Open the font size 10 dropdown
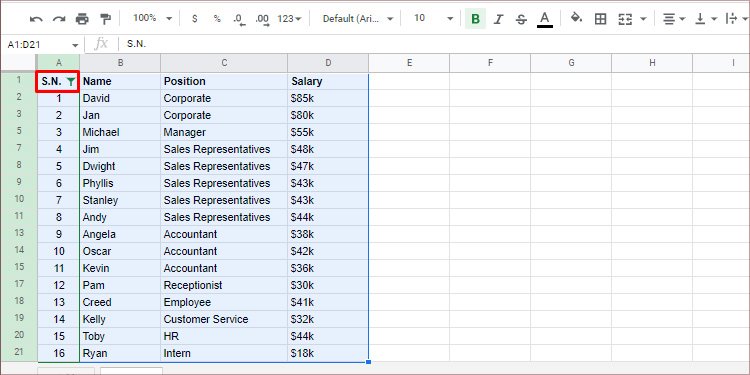Screen dimensions: 750x375 (x=433, y=18)
